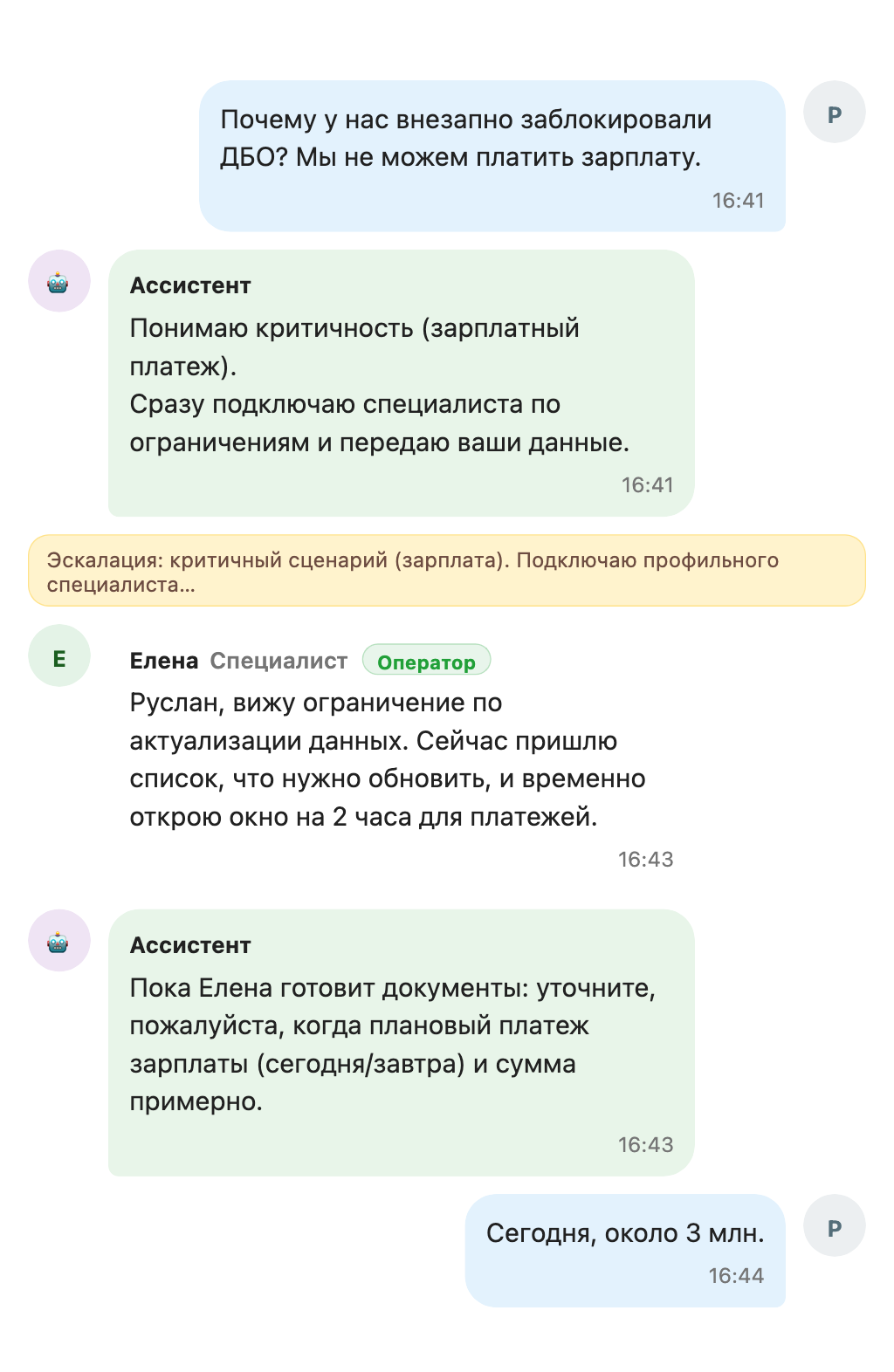
Task: Open the escalation notice about зарплата
Action: coord(447,569)
